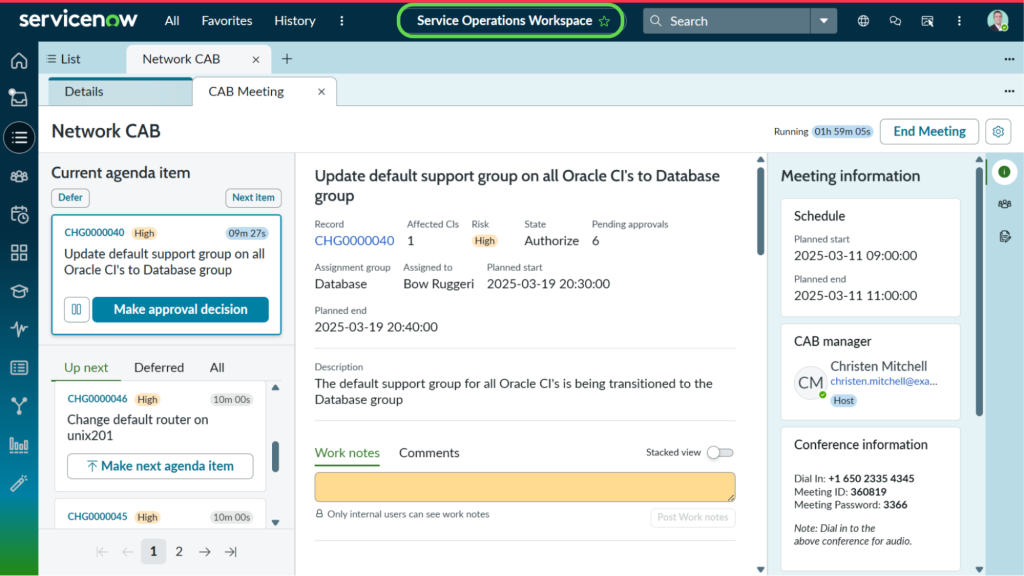Image resolution: width=1024 pixels, height=576 pixels.
Task: Open CHG0000045 link in Up next
Action: 97,517
